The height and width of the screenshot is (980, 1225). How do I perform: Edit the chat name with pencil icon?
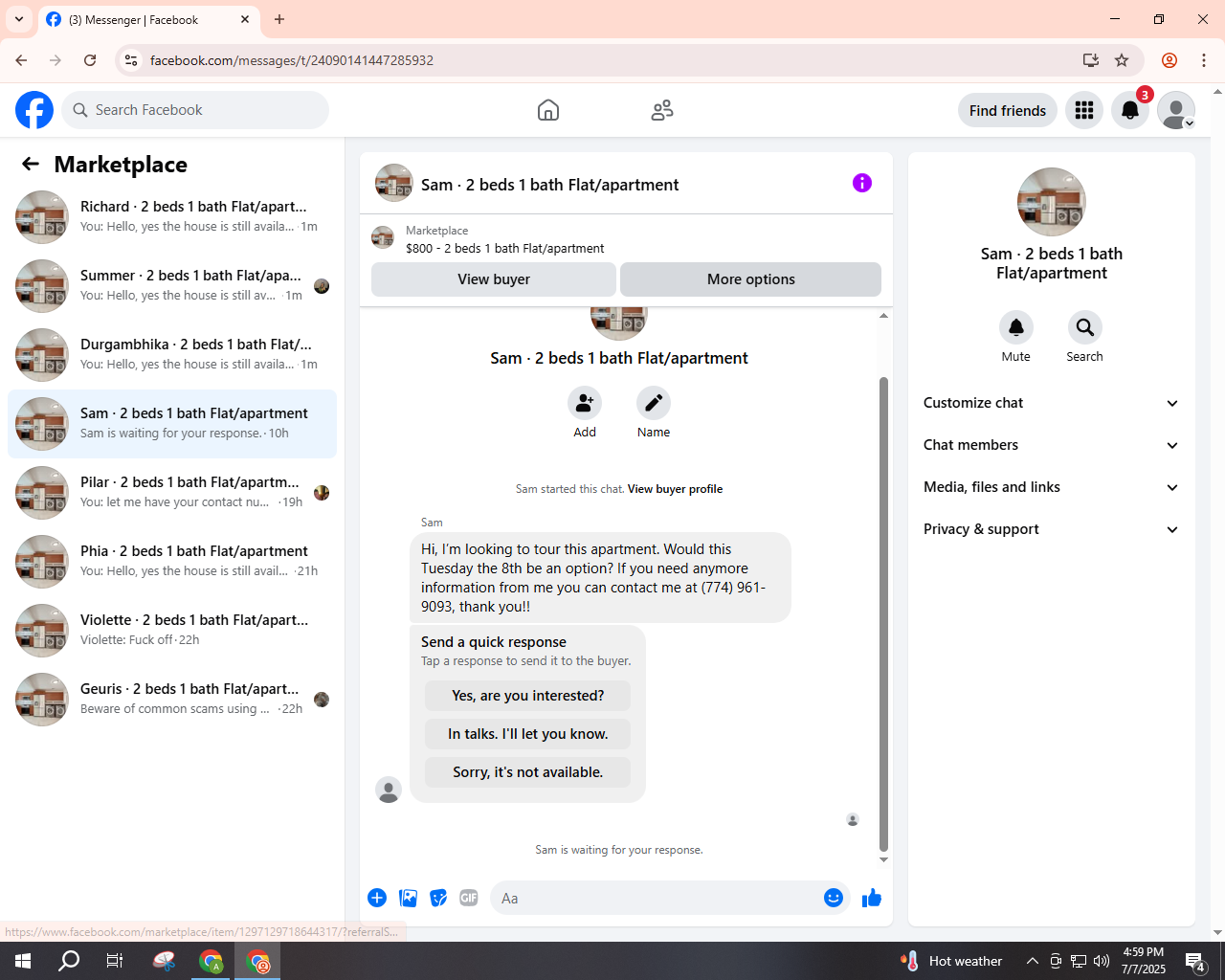(654, 403)
